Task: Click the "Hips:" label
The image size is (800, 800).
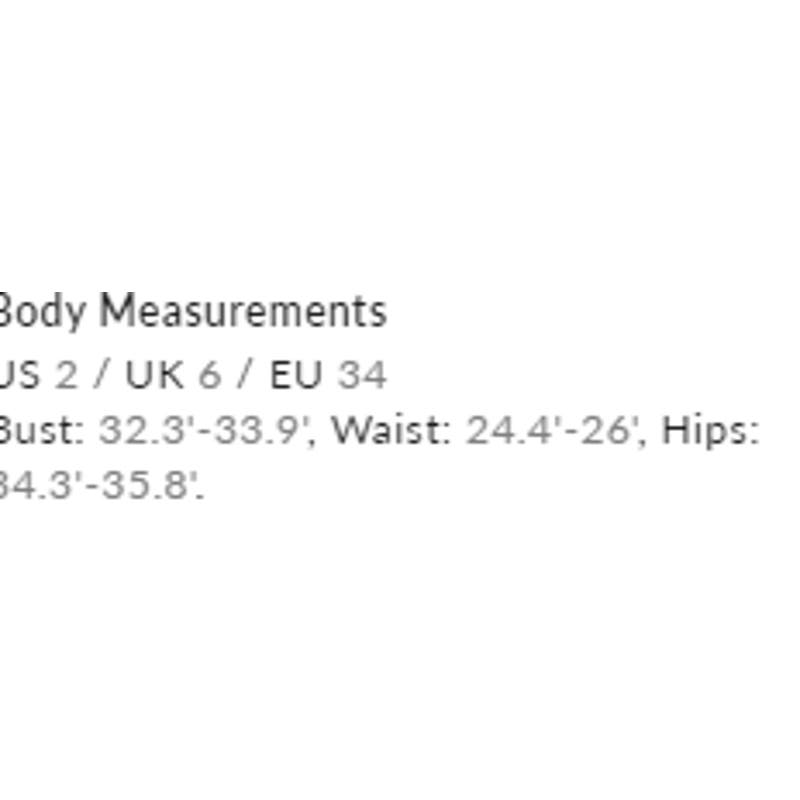Action: tap(710, 431)
